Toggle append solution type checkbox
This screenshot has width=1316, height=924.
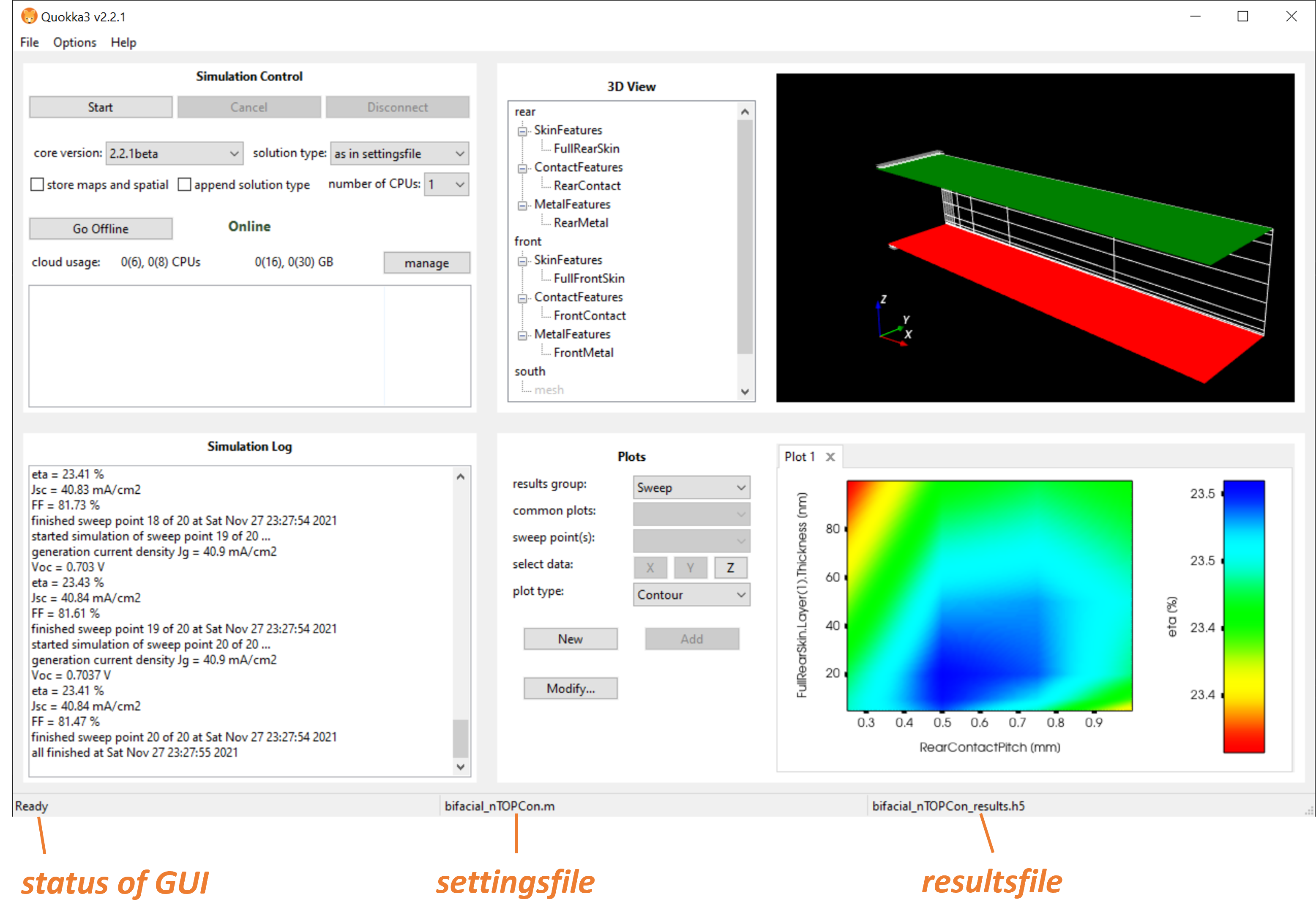(x=184, y=185)
